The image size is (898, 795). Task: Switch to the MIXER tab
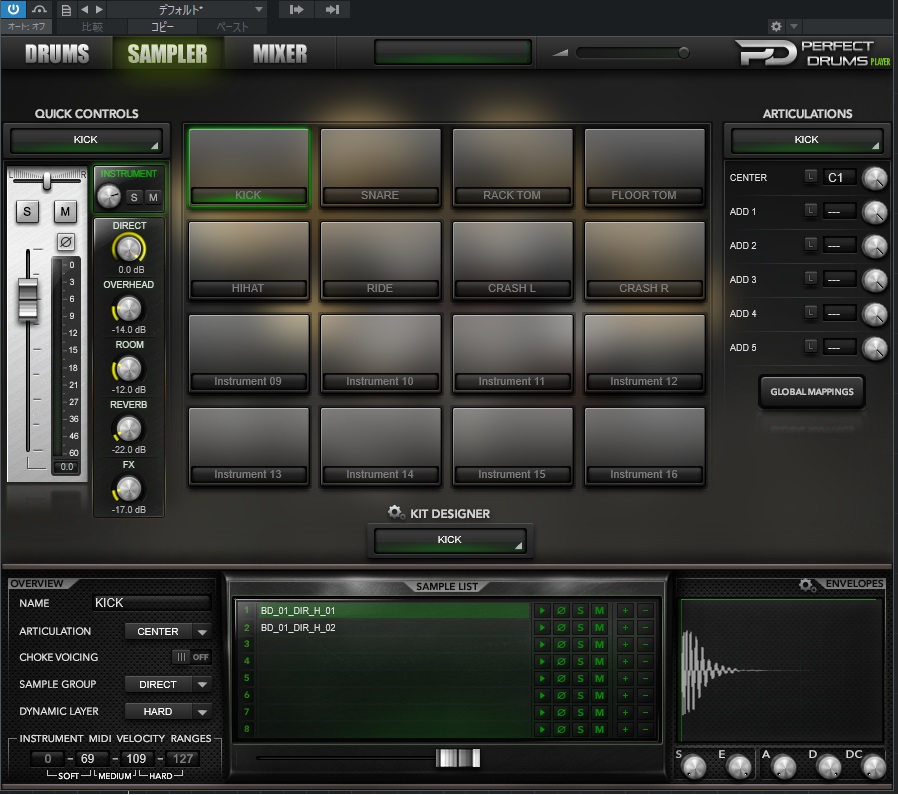tap(280, 54)
